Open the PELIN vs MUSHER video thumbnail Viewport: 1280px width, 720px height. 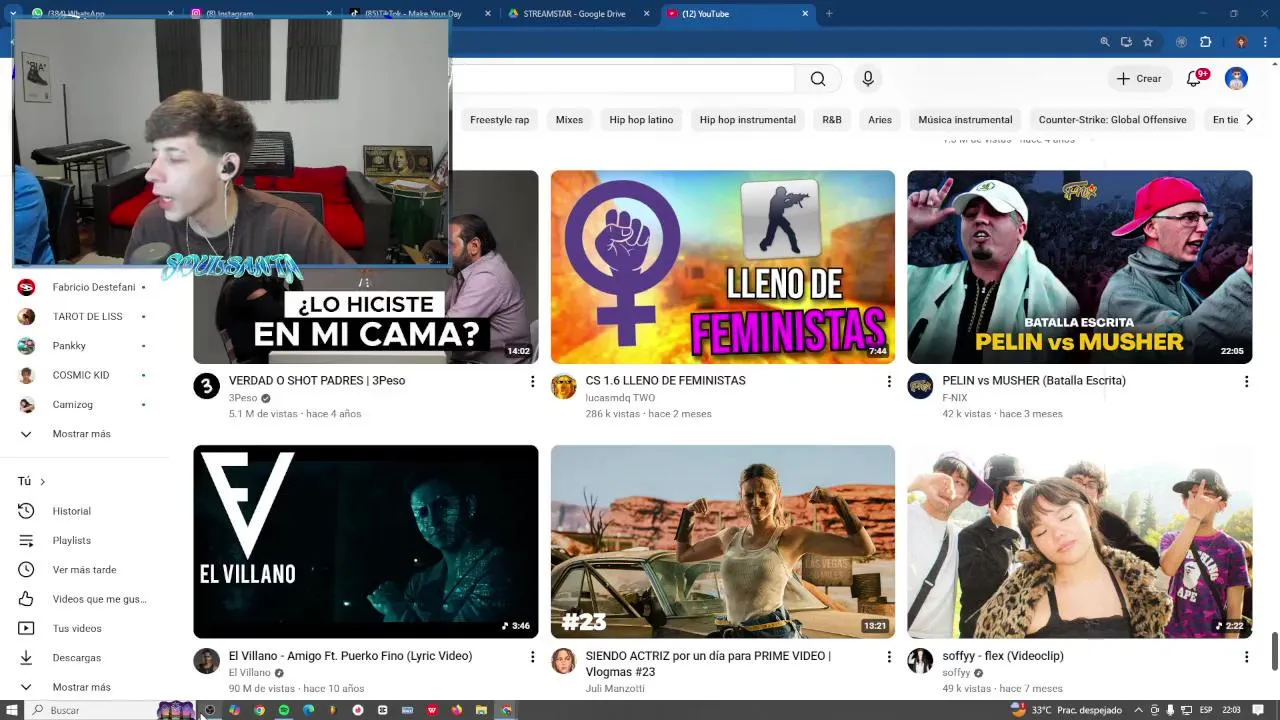click(1079, 267)
